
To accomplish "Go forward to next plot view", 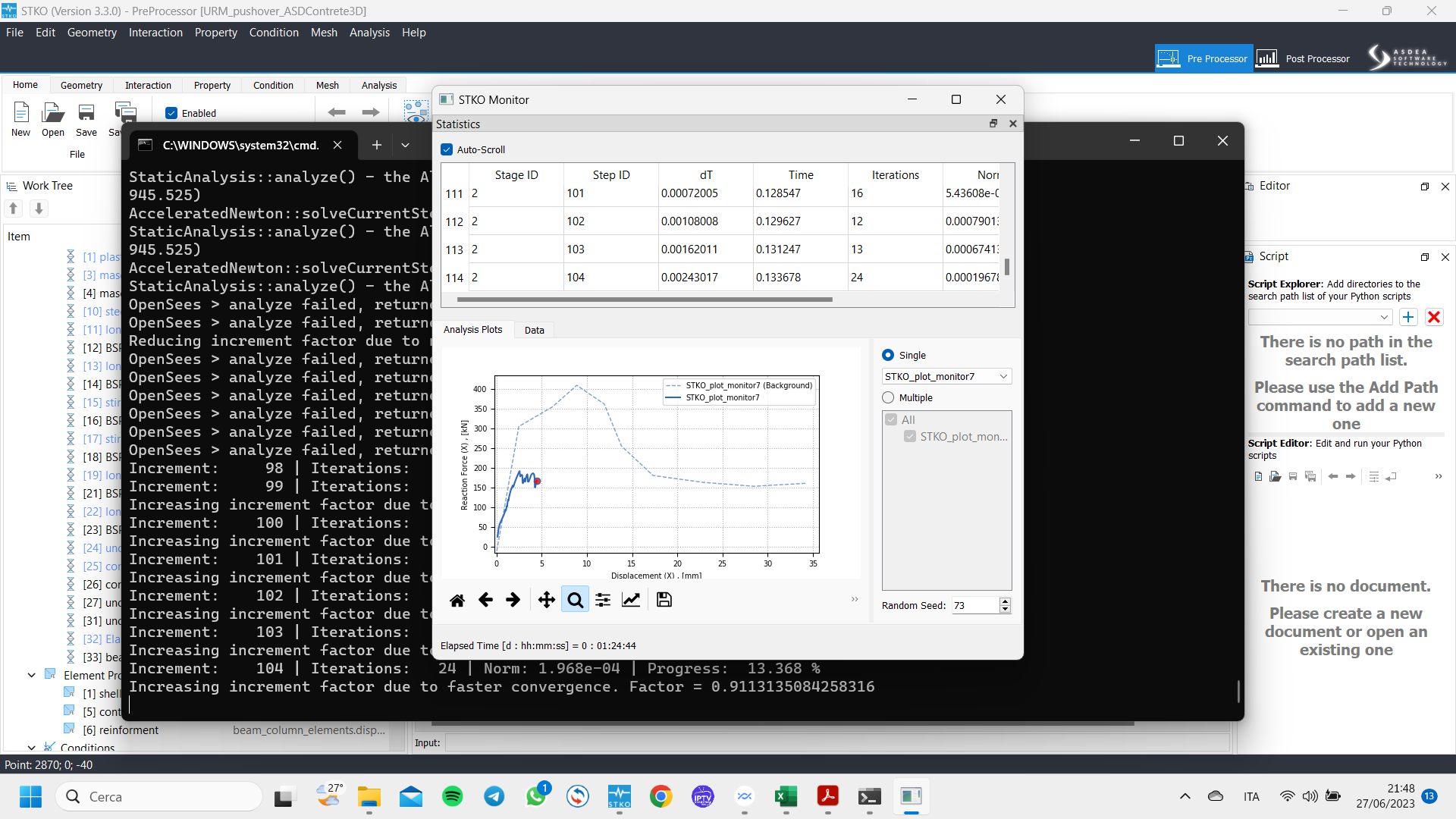I will click(x=513, y=600).
